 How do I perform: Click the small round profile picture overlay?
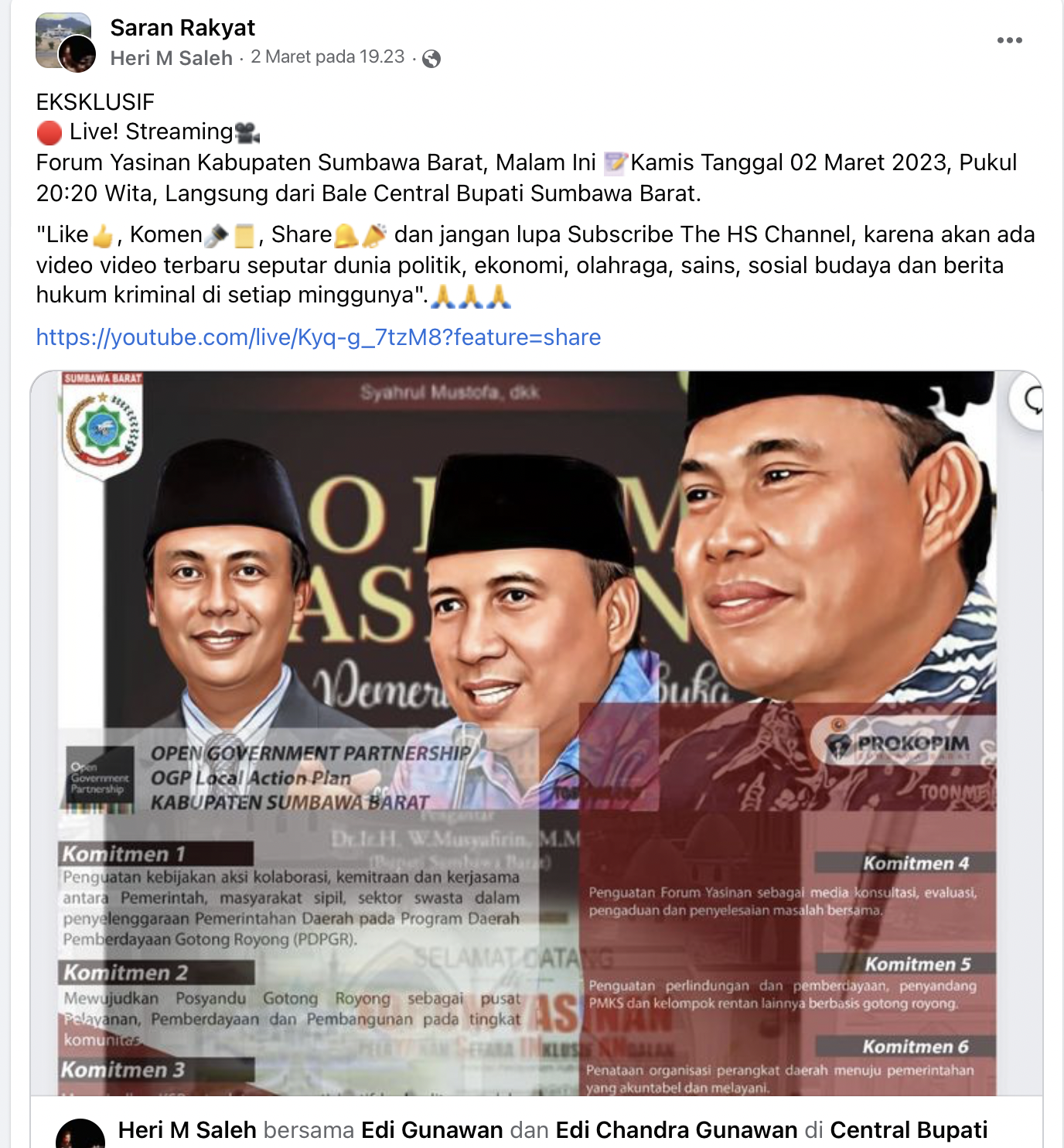click(x=77, y=54)
